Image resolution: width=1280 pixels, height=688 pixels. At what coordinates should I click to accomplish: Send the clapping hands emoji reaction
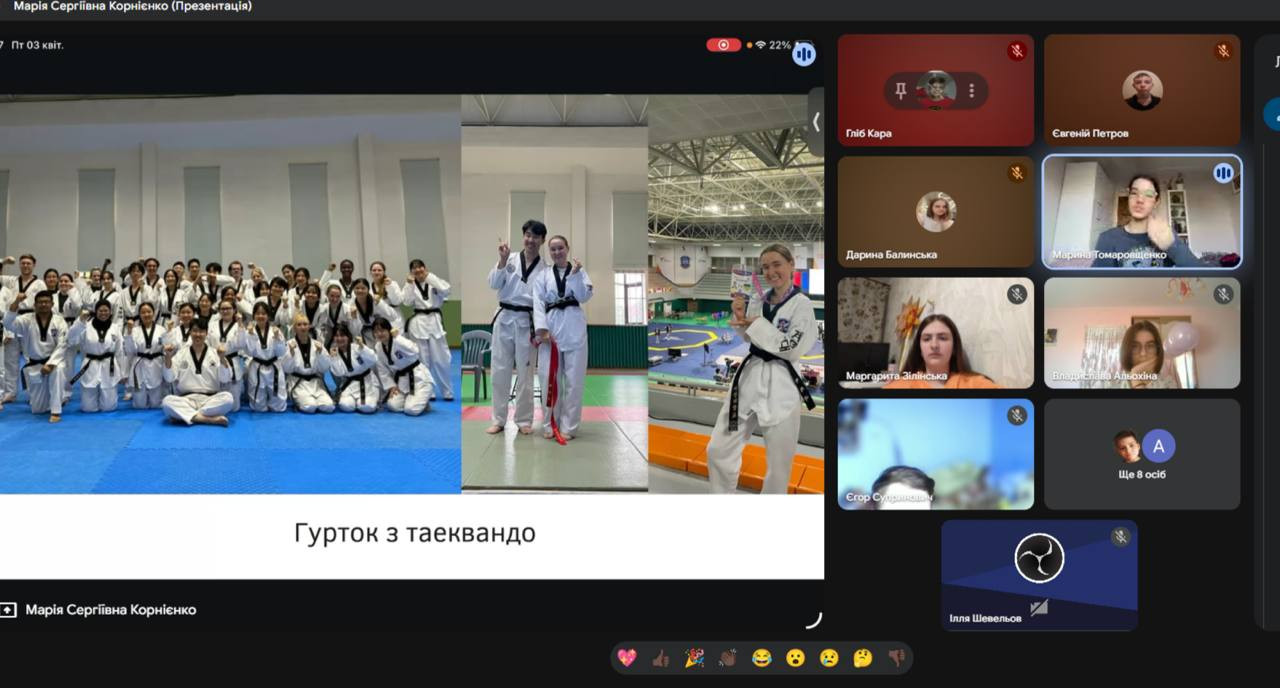click(x=728, y=658)
